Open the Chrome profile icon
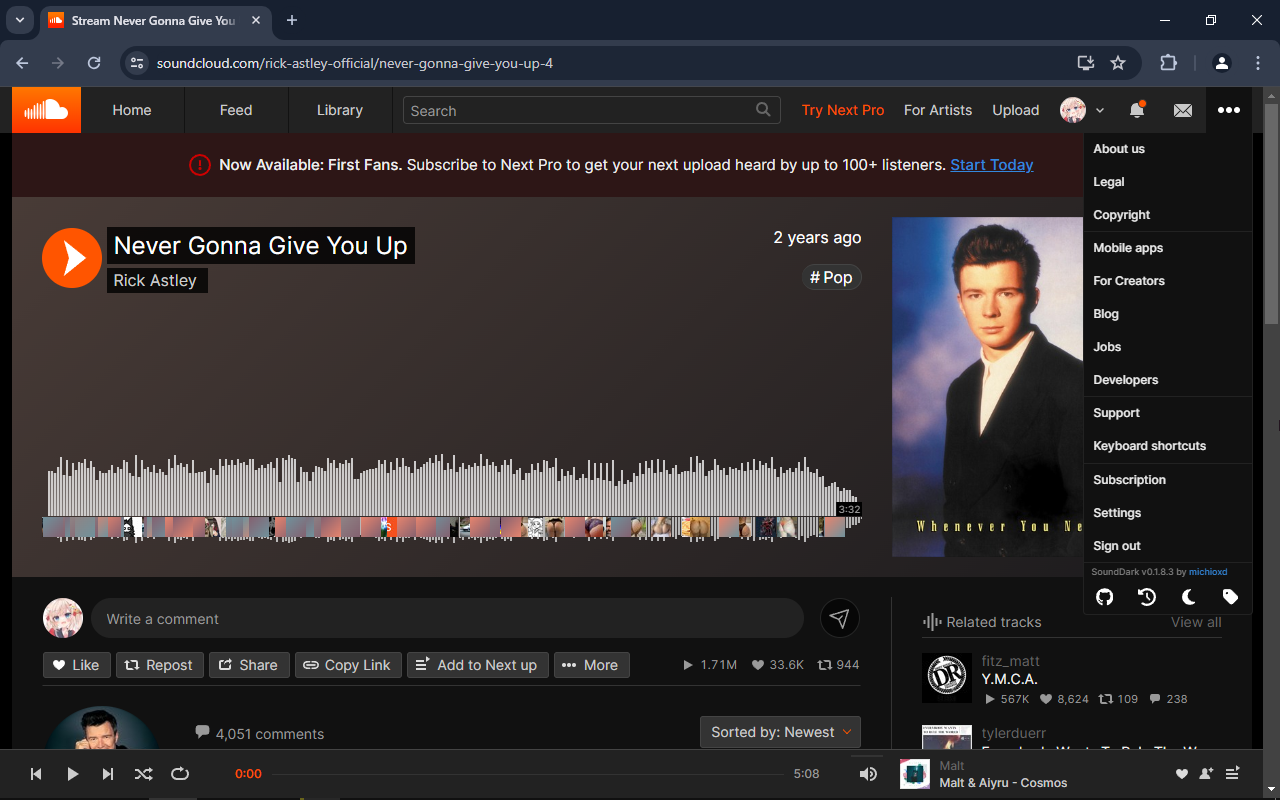Screen dimensions: 1280x800 click(x=1222, y=63)
